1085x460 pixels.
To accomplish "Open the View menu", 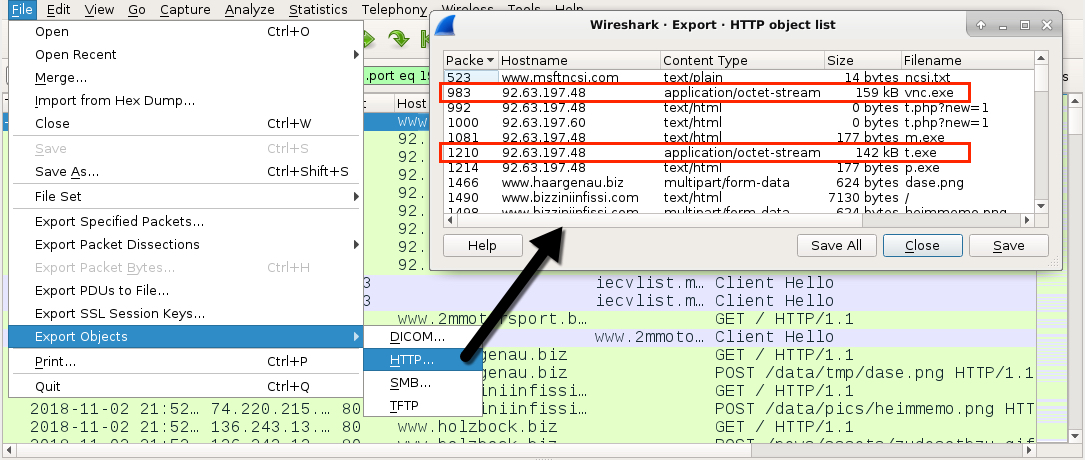I will 99,10.
